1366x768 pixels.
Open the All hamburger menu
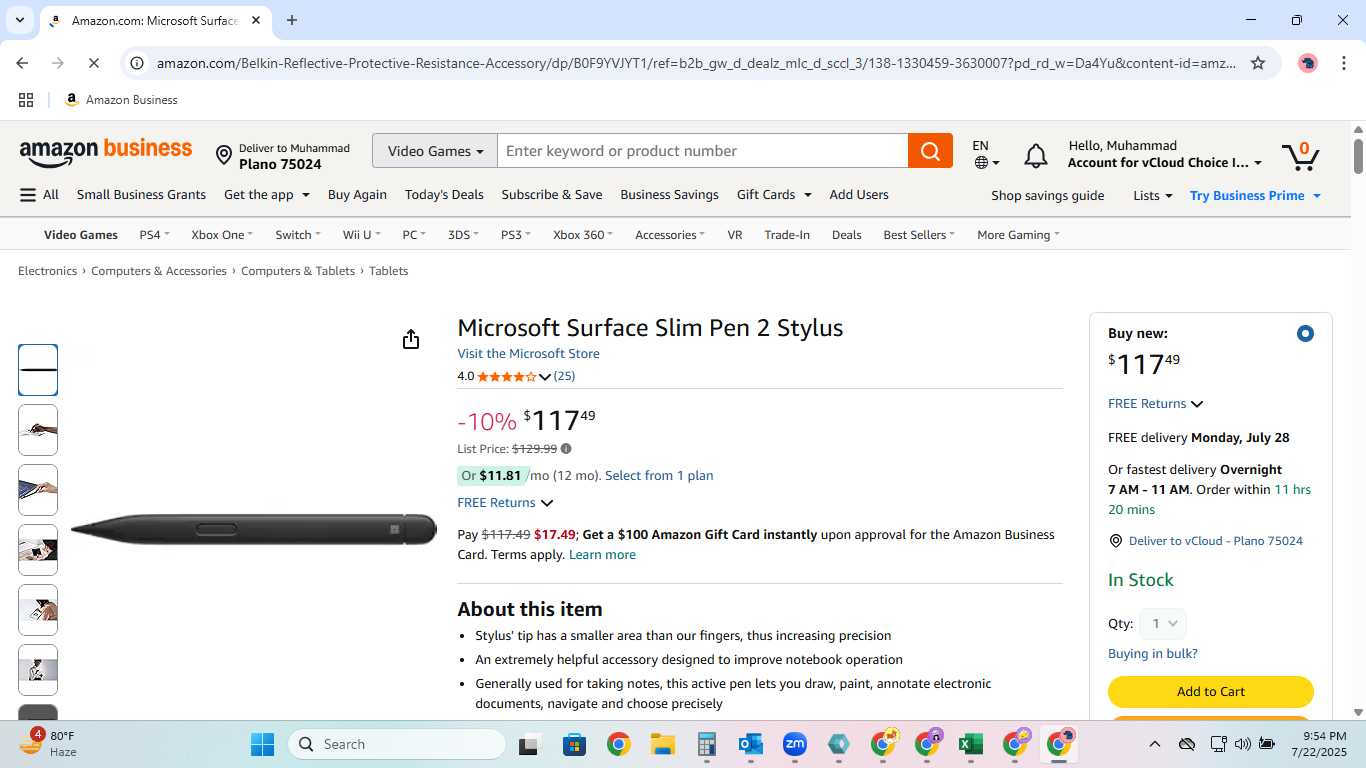tap(39, 195)
